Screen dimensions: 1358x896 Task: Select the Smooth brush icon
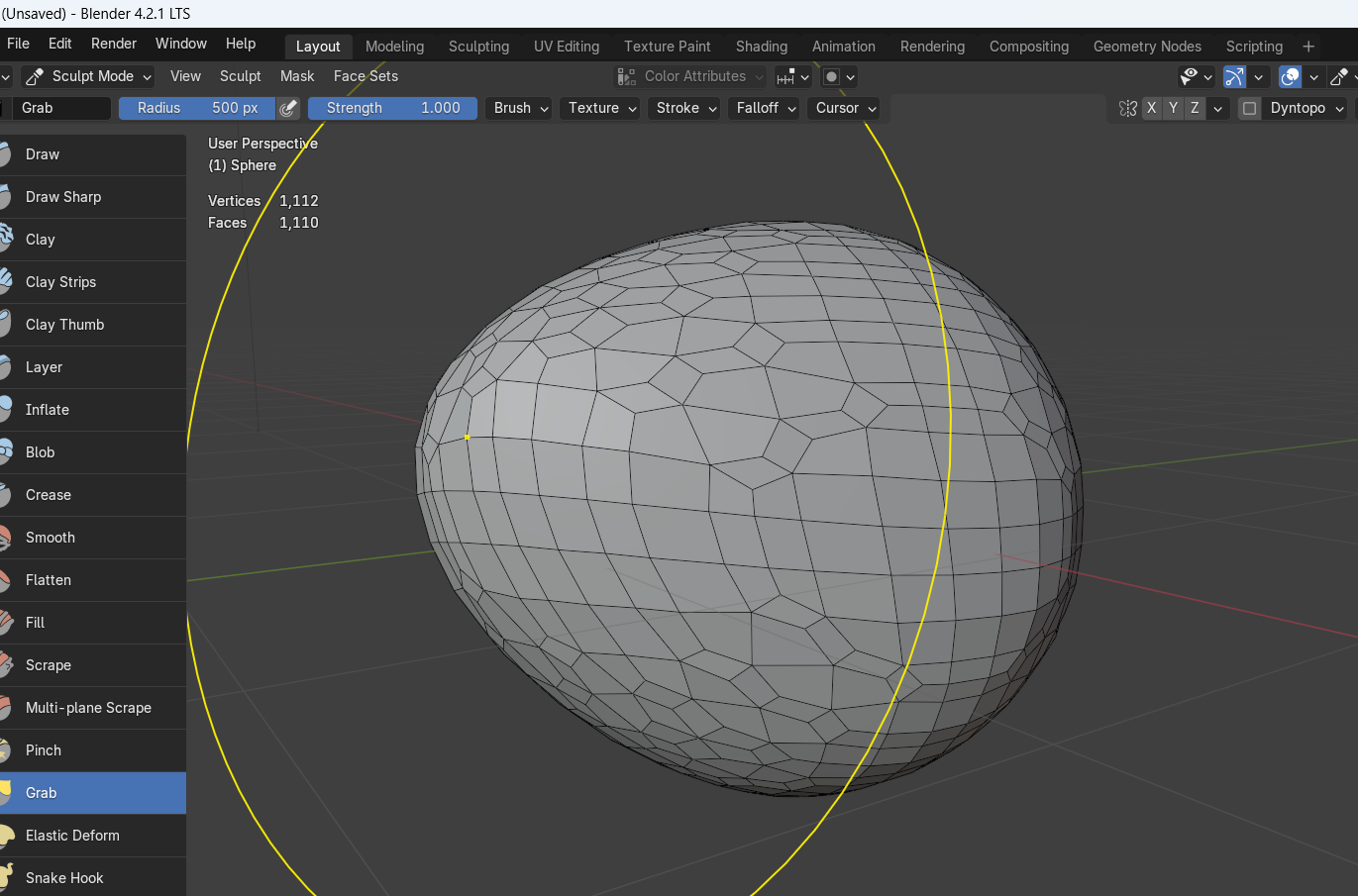click(5, 538)
